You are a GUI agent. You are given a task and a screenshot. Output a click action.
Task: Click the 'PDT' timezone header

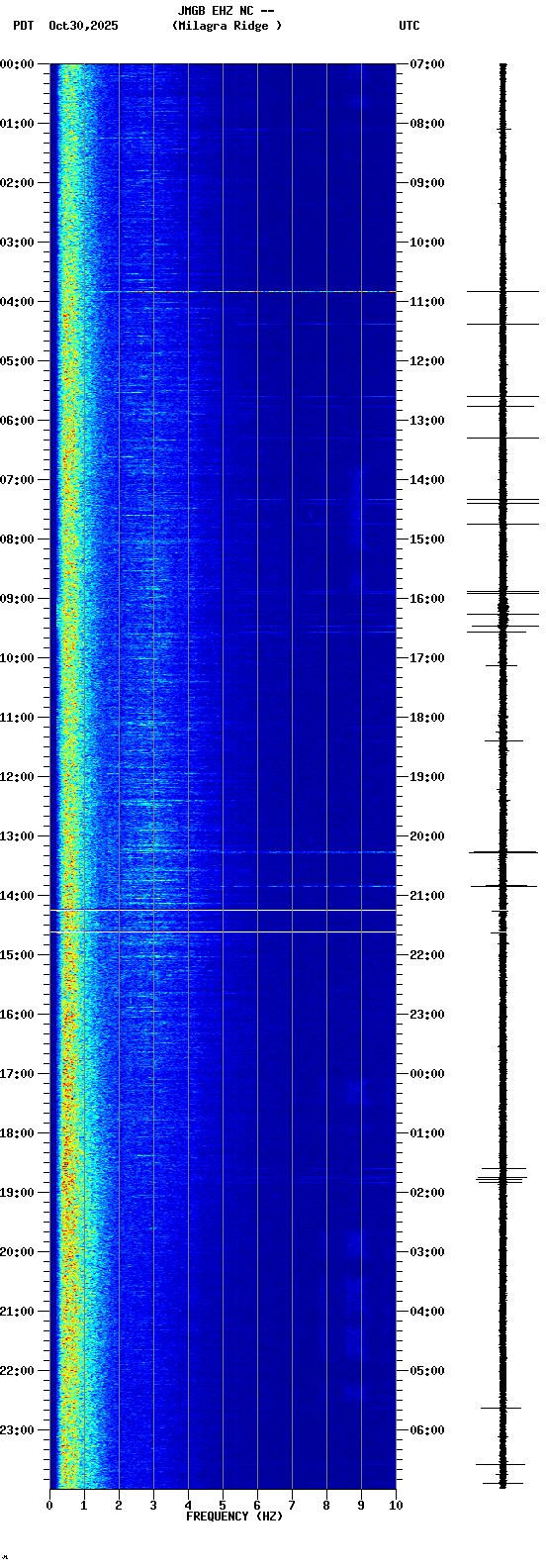24,26
